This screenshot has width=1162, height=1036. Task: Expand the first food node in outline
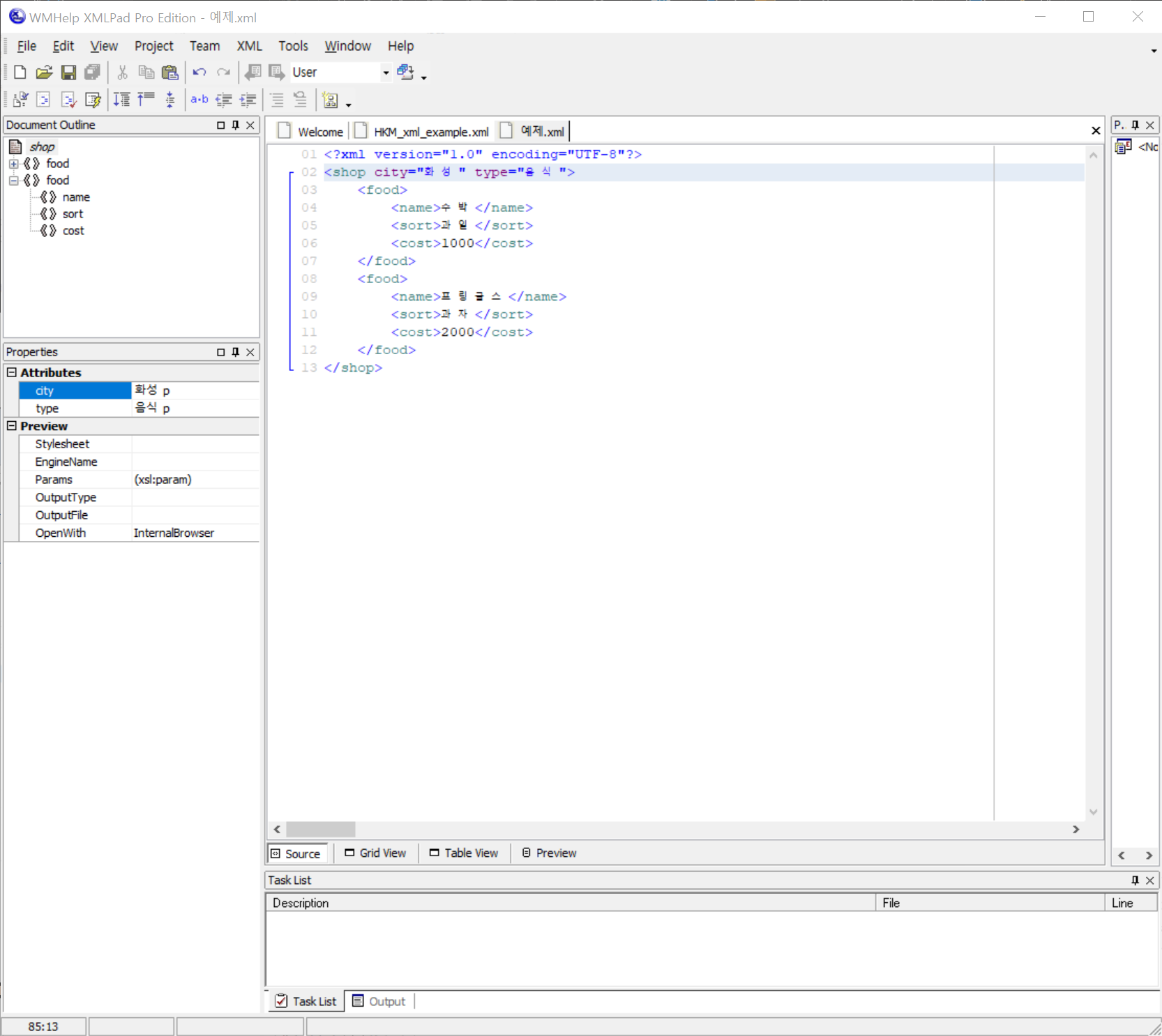coord(13,164)
